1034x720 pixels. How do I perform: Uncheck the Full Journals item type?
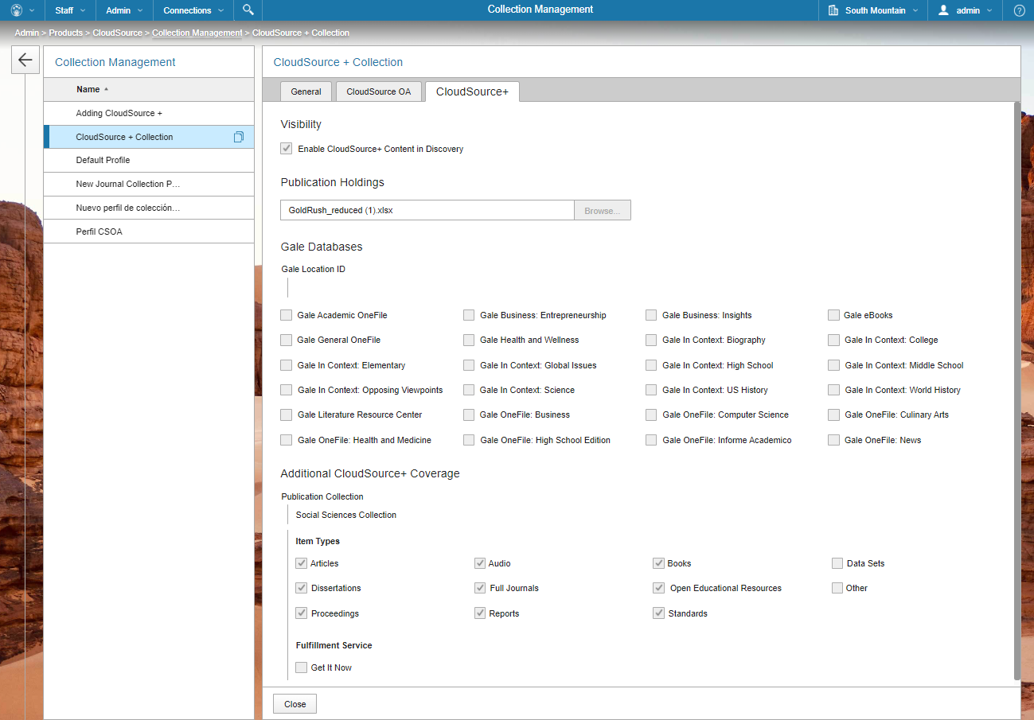coord(480,587)
